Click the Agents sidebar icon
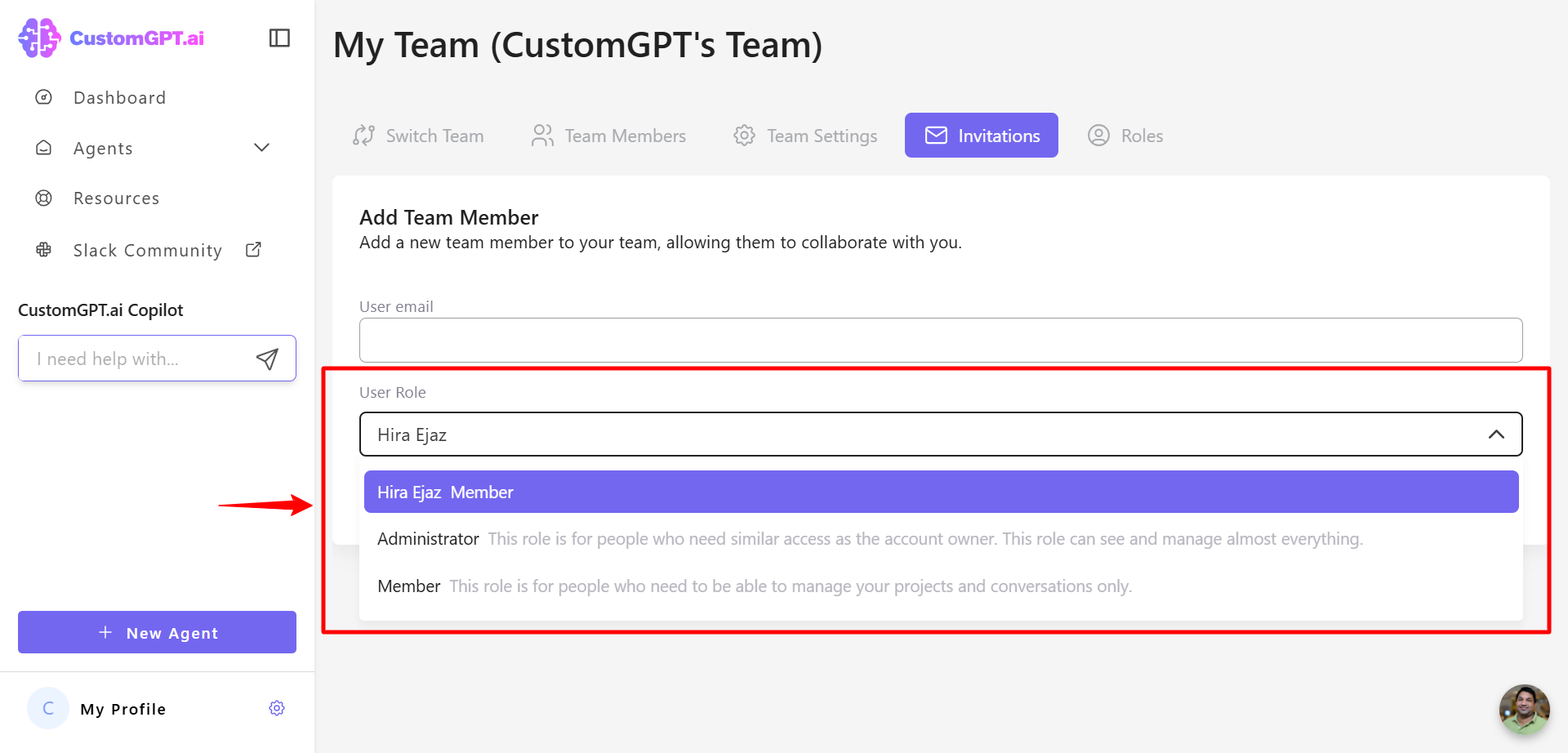 pos(44,148)
